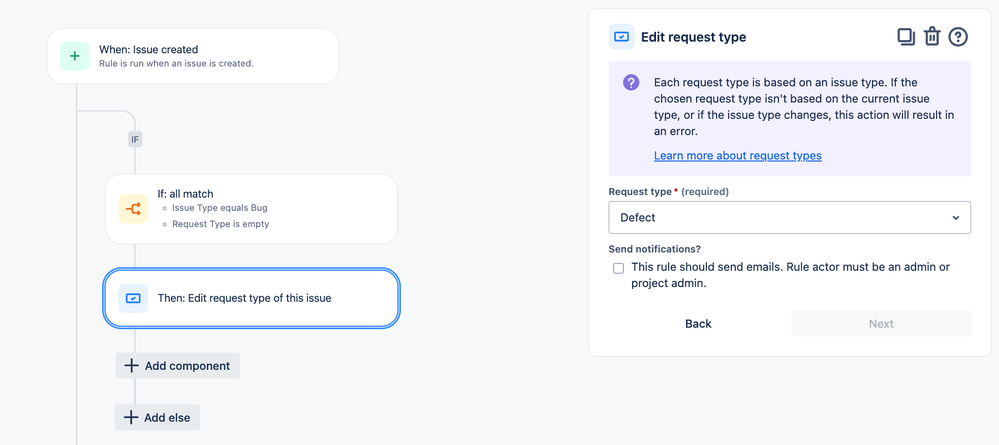Select the When: Issue created trigger

pos(193,56)
